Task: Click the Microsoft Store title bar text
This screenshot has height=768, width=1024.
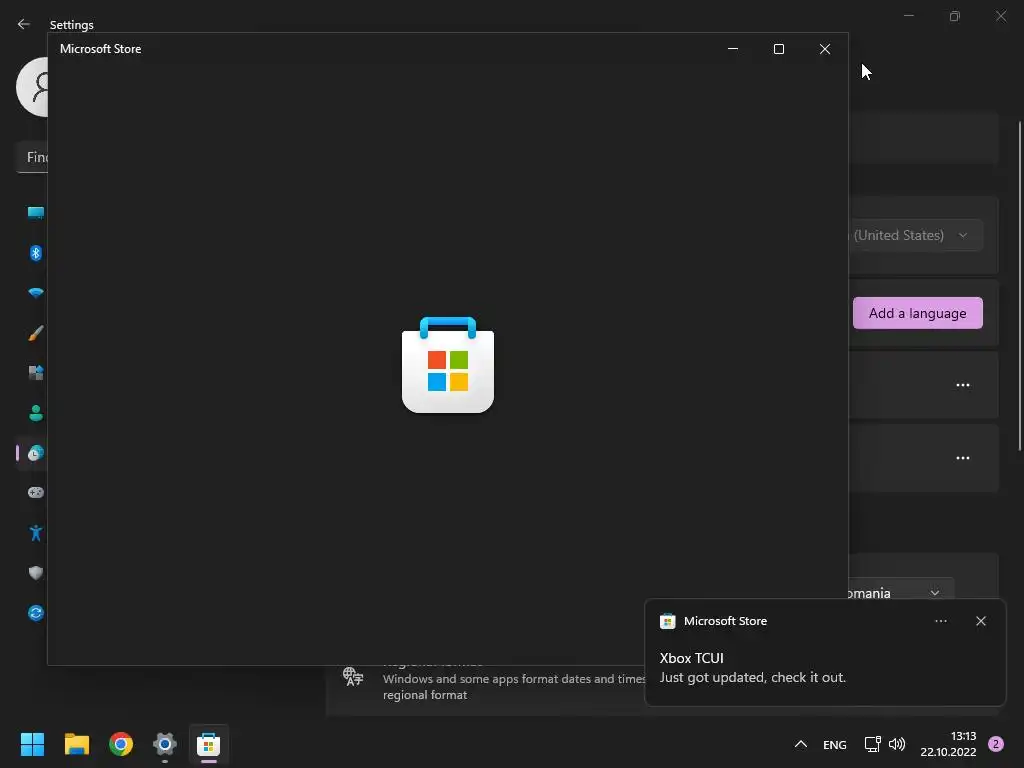Action: click(x=101, y=49)
